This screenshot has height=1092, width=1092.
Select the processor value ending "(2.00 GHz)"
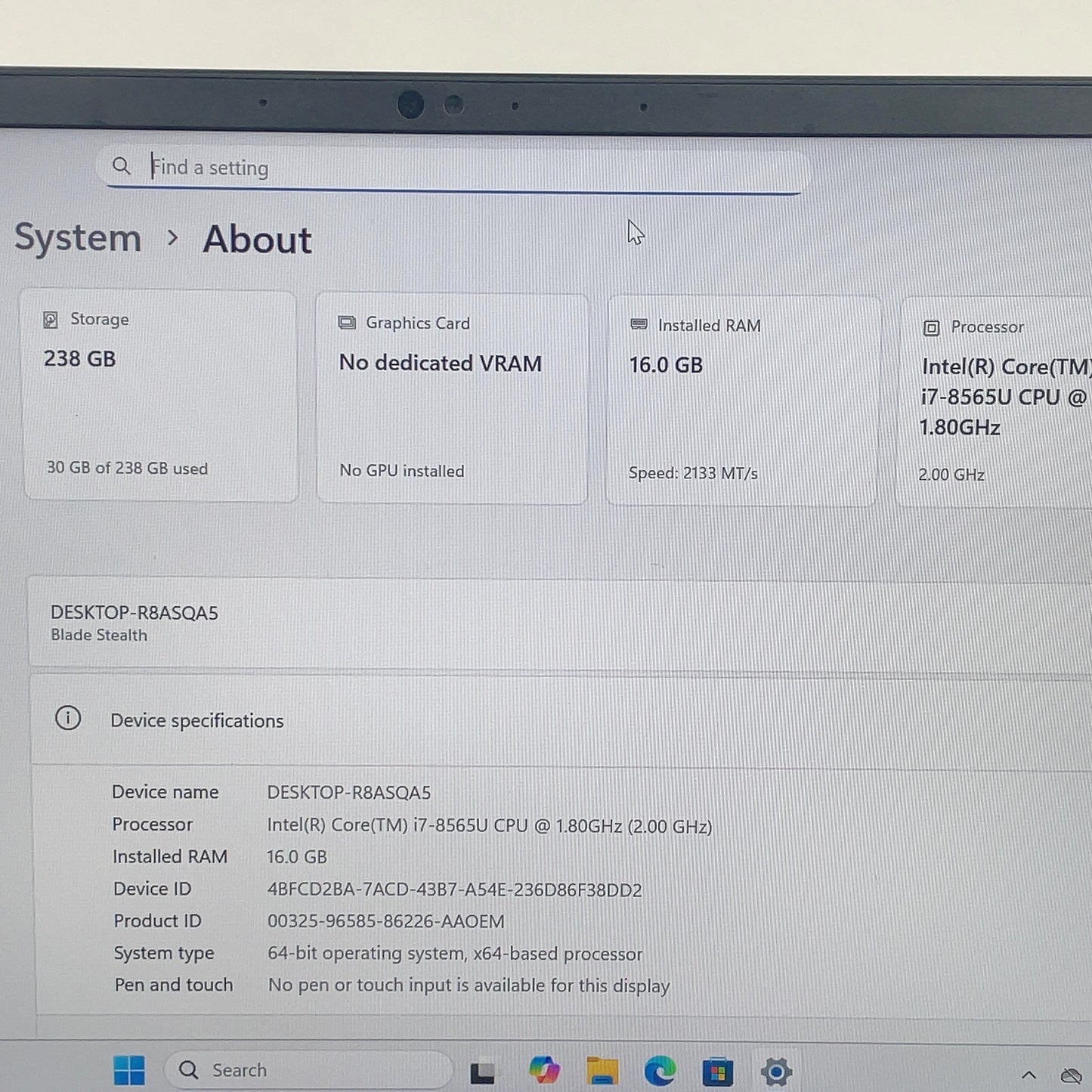[x=490, y=826]
